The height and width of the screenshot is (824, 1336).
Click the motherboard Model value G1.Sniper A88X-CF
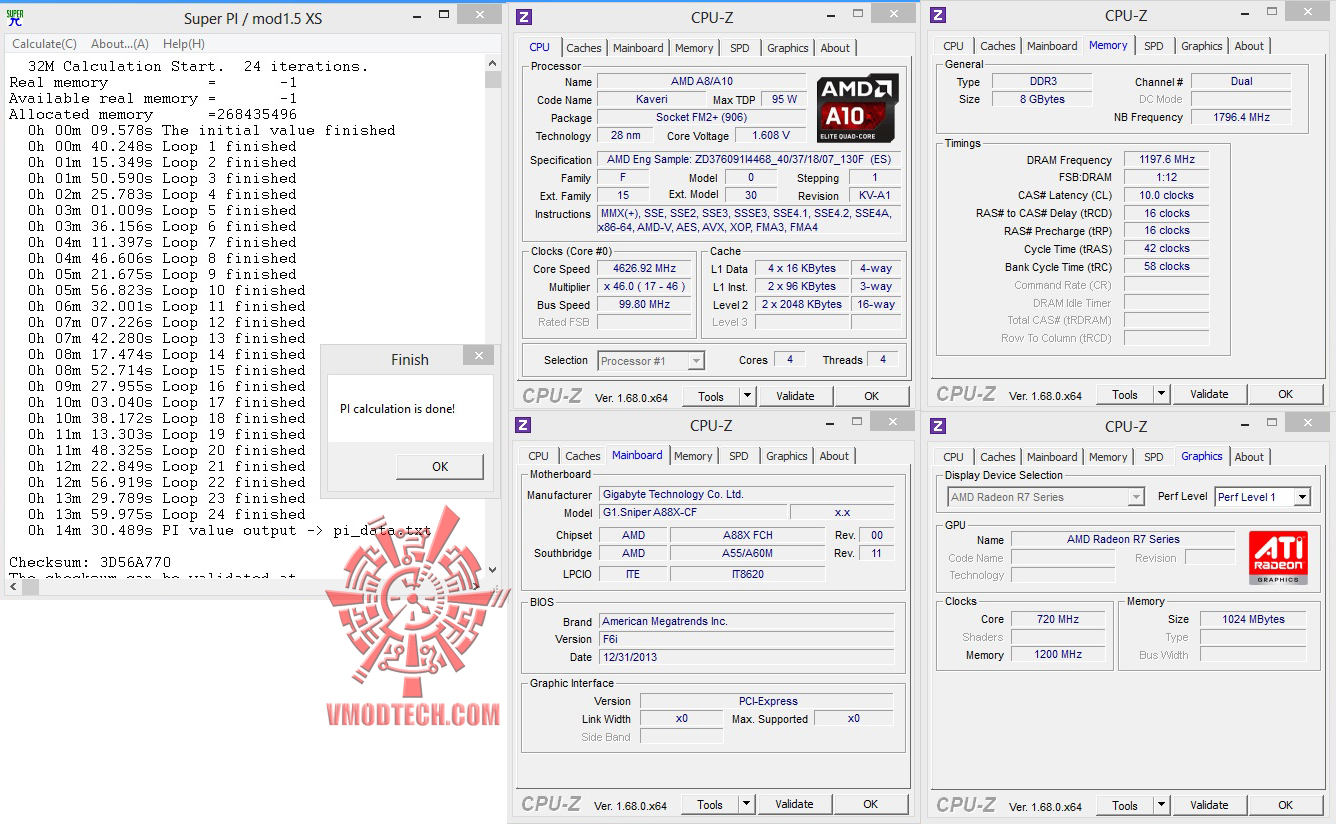(692, 513)
